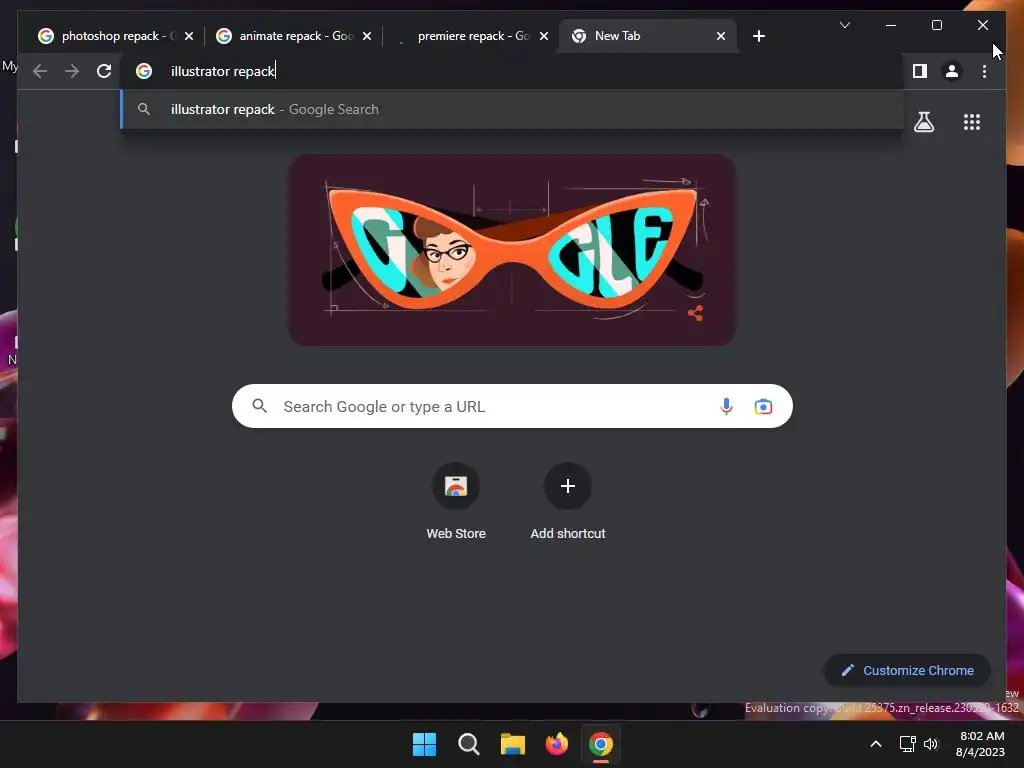This screenshot has height=768, width=1024.
Task: Open the Chrome profile menu
Action: coord(952,71)
